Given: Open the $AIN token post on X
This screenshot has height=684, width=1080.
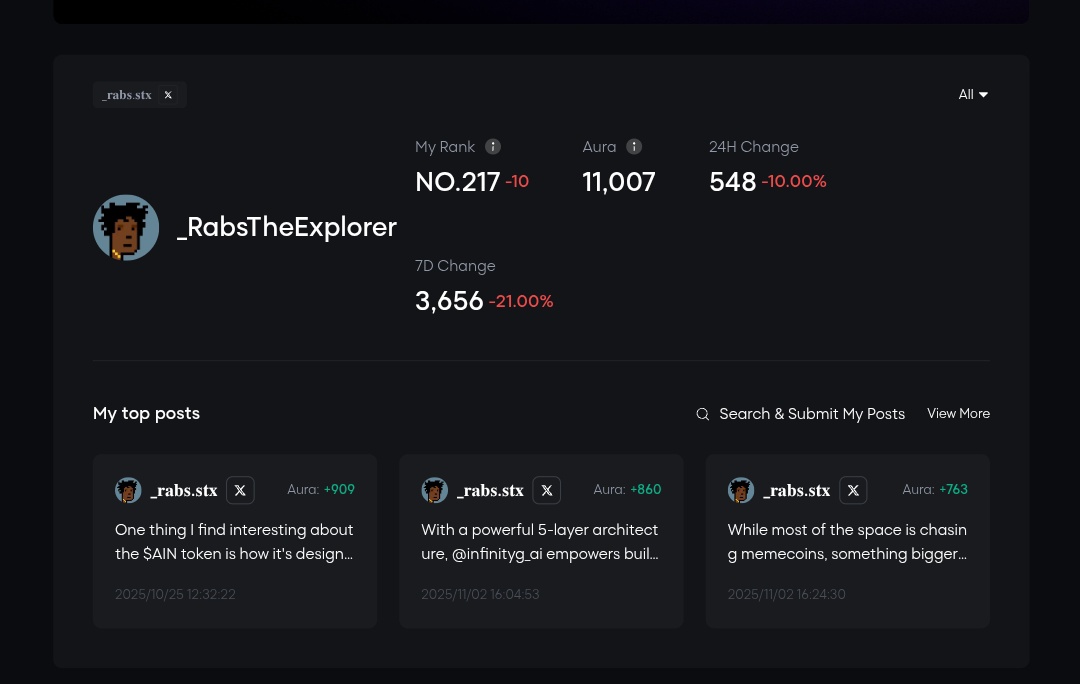Looking at the screenshot, I should (x=240, y=490).
